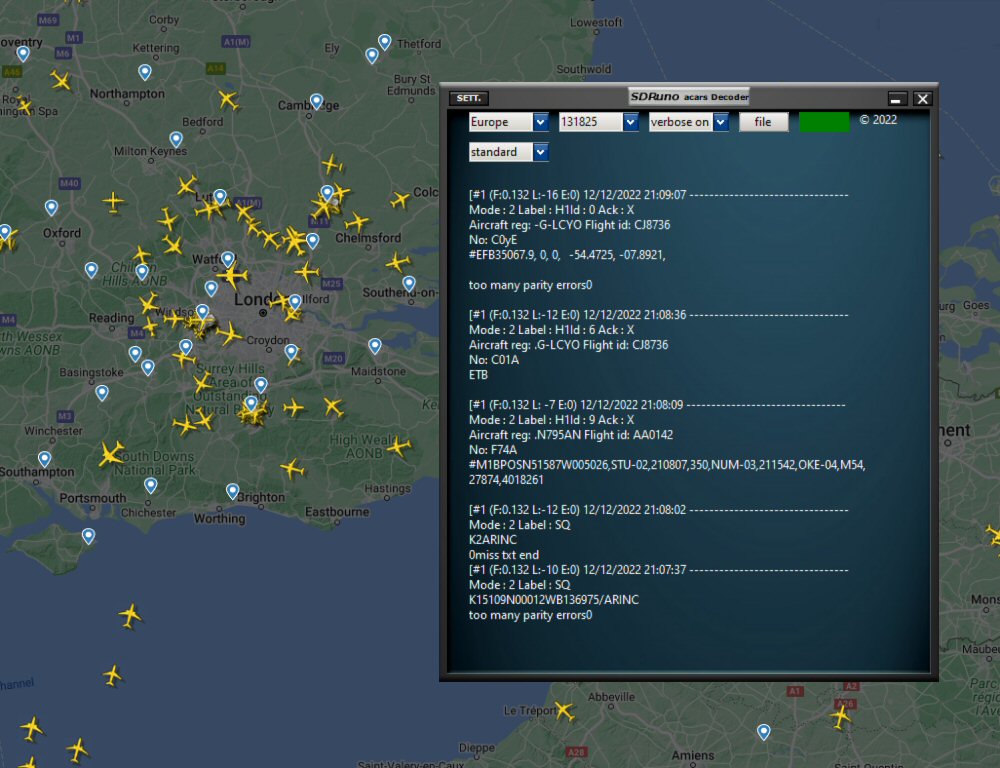Click the airport pin at Southend-on-Sea
1000x768 pixels.
(409, 283)
